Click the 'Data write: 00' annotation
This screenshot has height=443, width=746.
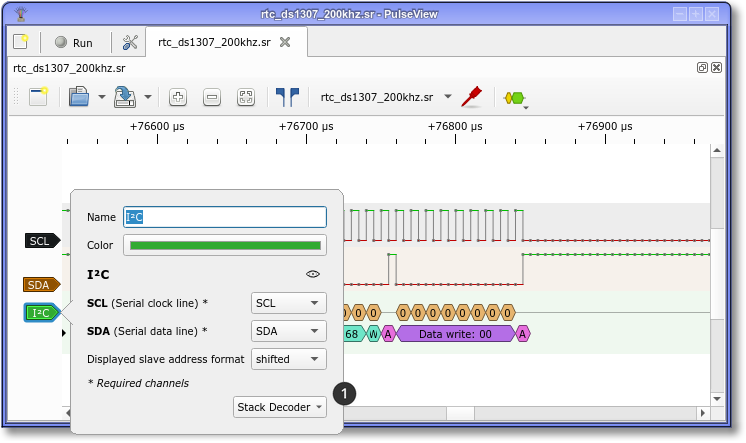[x=455, y=334]
